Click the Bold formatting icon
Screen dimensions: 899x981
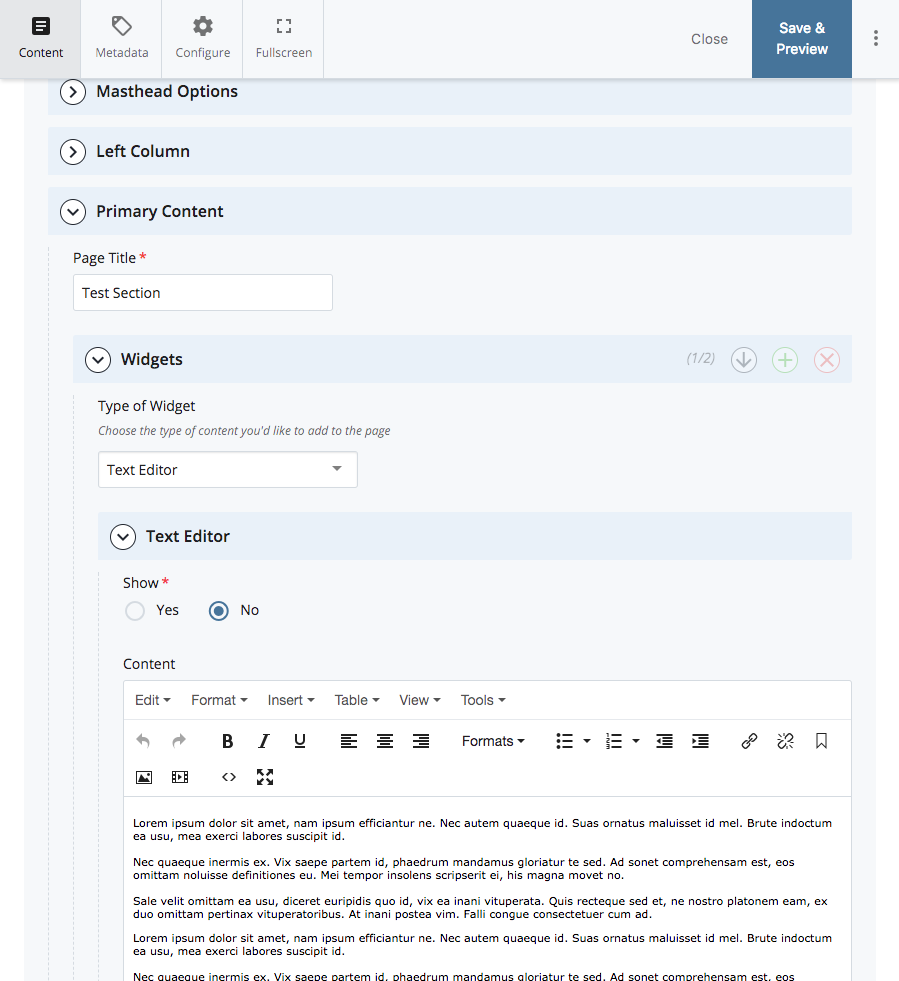point(227,741)
